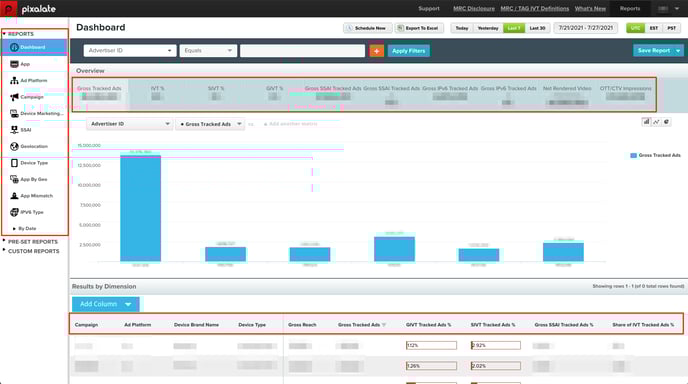Open the Device Type report icon

pos(14,163)
